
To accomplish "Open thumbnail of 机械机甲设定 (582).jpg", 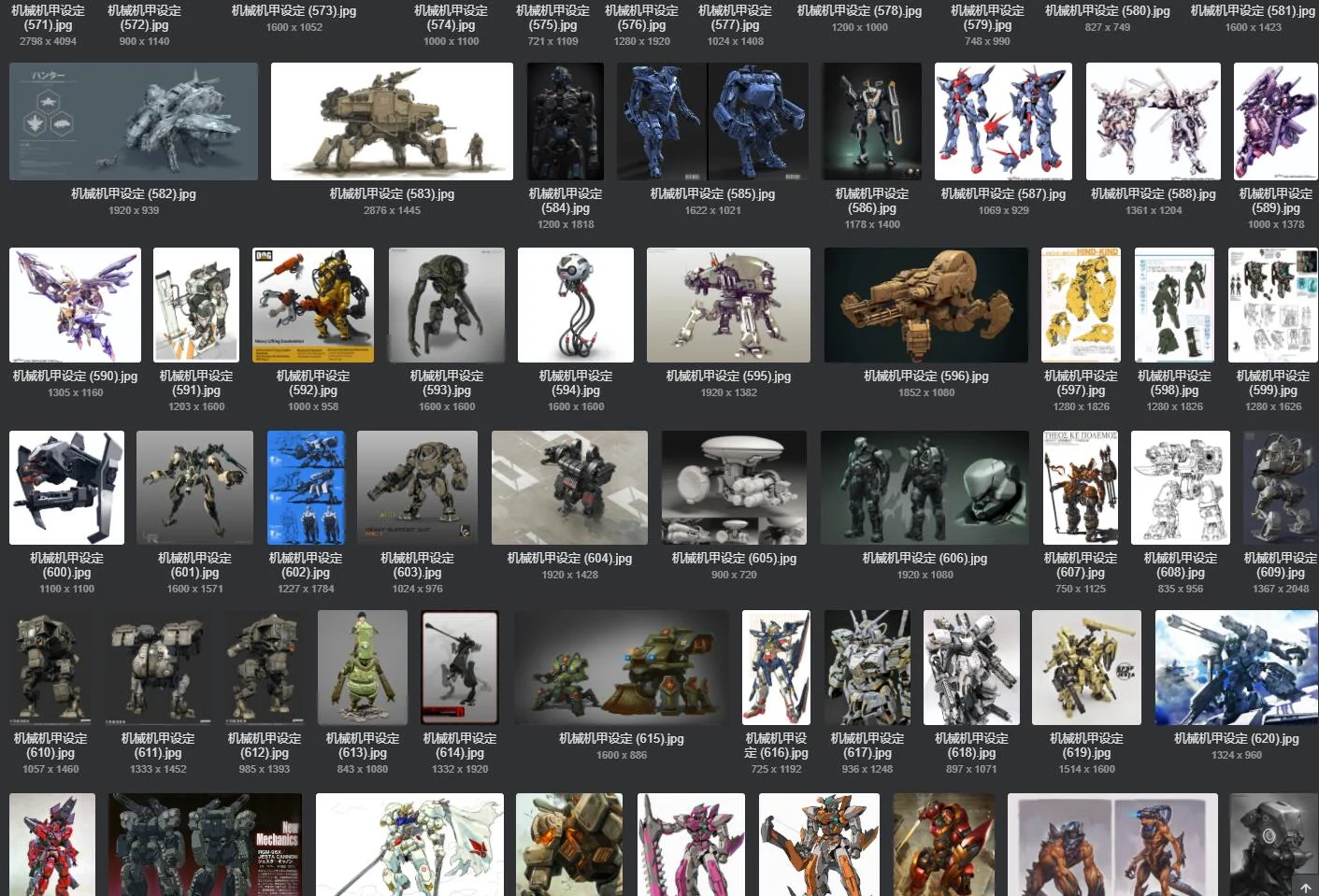I will (x=134, y=121).
